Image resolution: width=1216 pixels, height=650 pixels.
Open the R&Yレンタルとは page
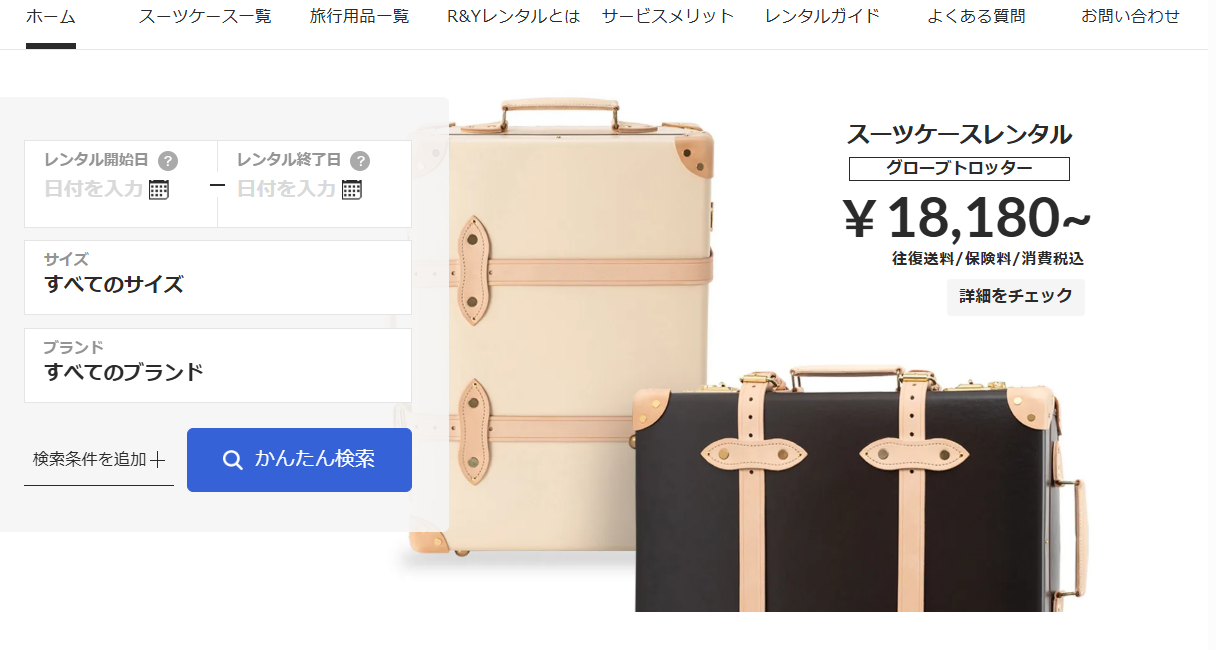[x=513, y=17]
